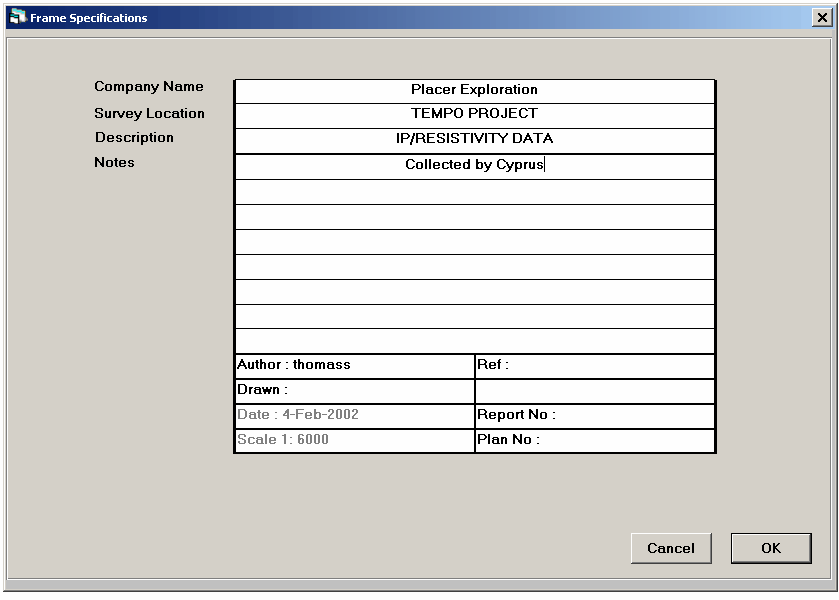The height and width of the screenshot is (600, 839).
Task: Click the Description label
Action: (134, 138)
